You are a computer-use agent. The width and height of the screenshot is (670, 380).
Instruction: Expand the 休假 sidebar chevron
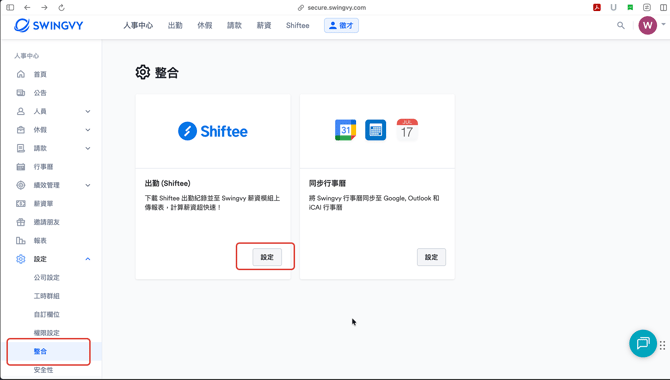pos(88,130)
